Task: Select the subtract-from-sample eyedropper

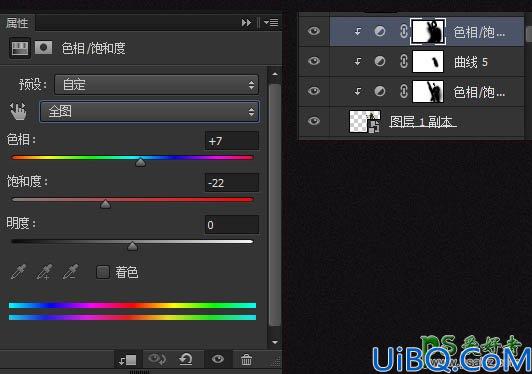Action: tap(71, 272)
